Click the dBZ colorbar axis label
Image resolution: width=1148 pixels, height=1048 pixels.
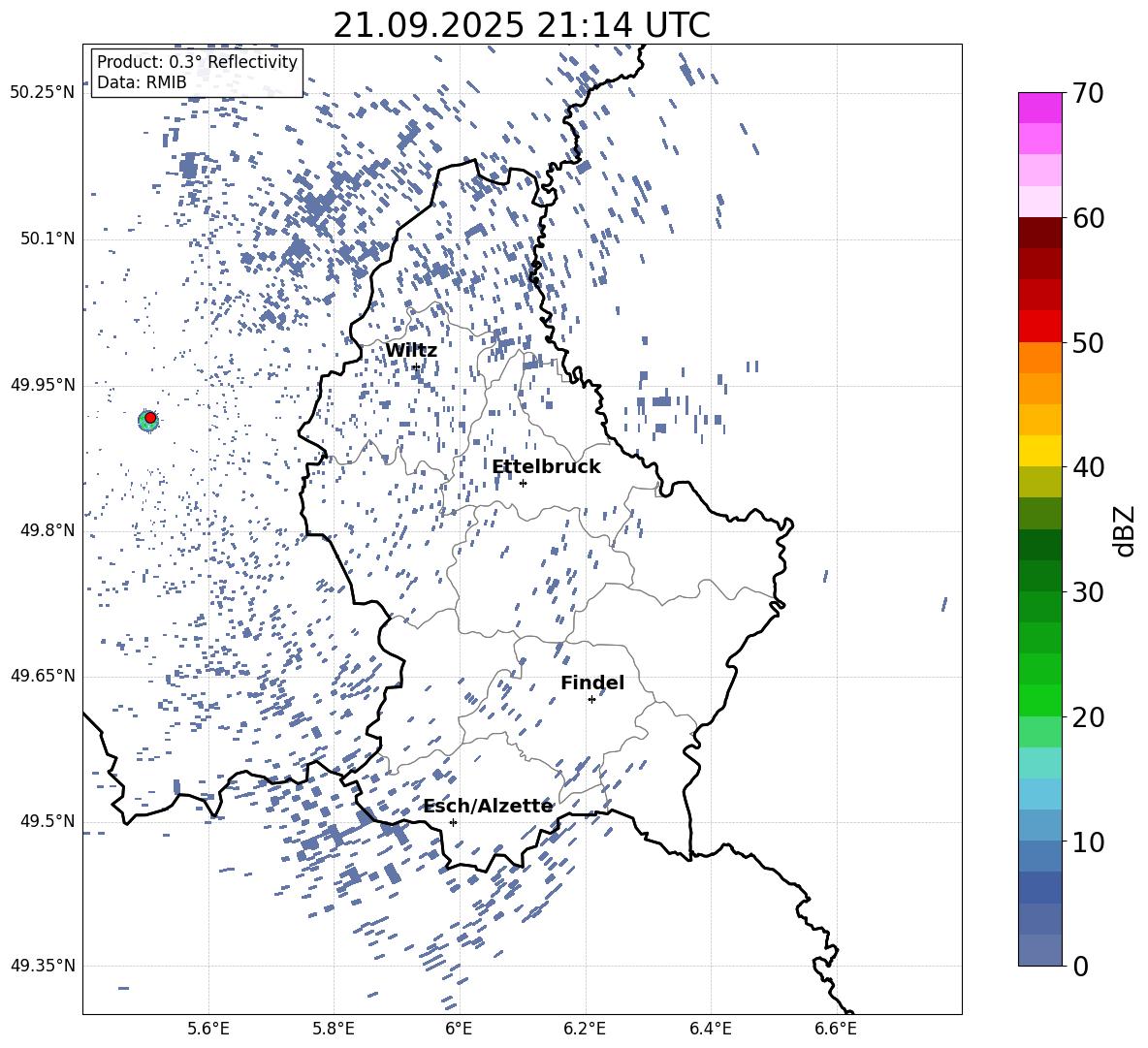click(1125, 529)
